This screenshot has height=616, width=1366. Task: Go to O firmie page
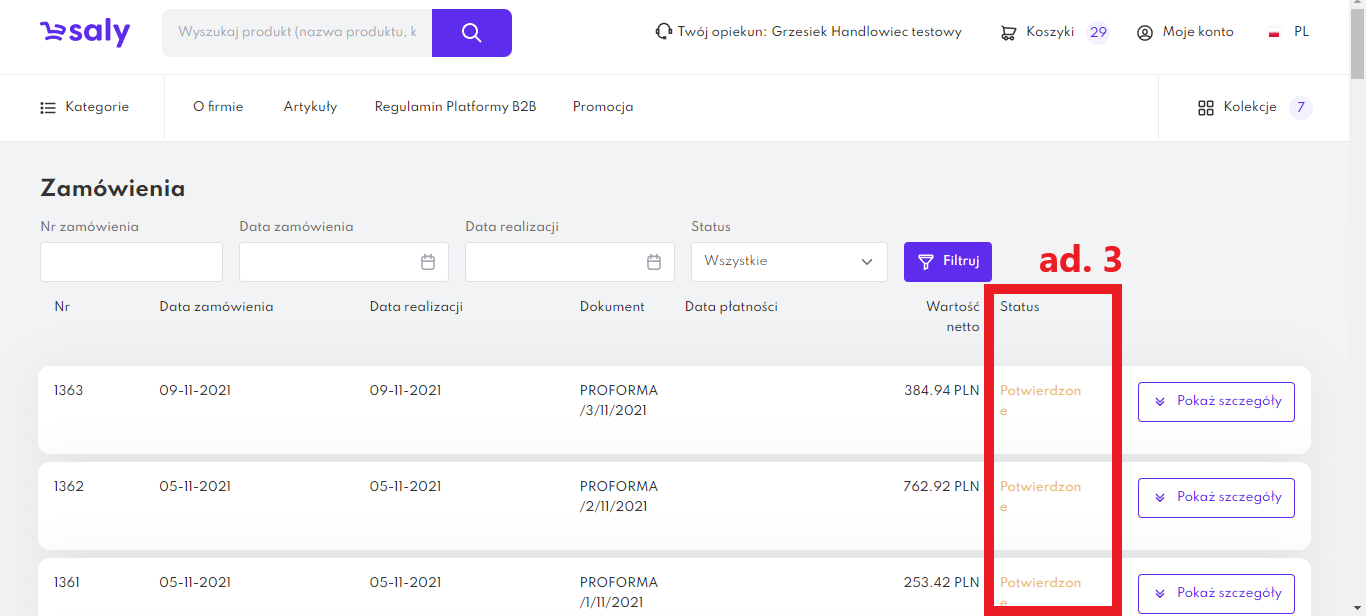pyautogui.click(x=218, y=107)
